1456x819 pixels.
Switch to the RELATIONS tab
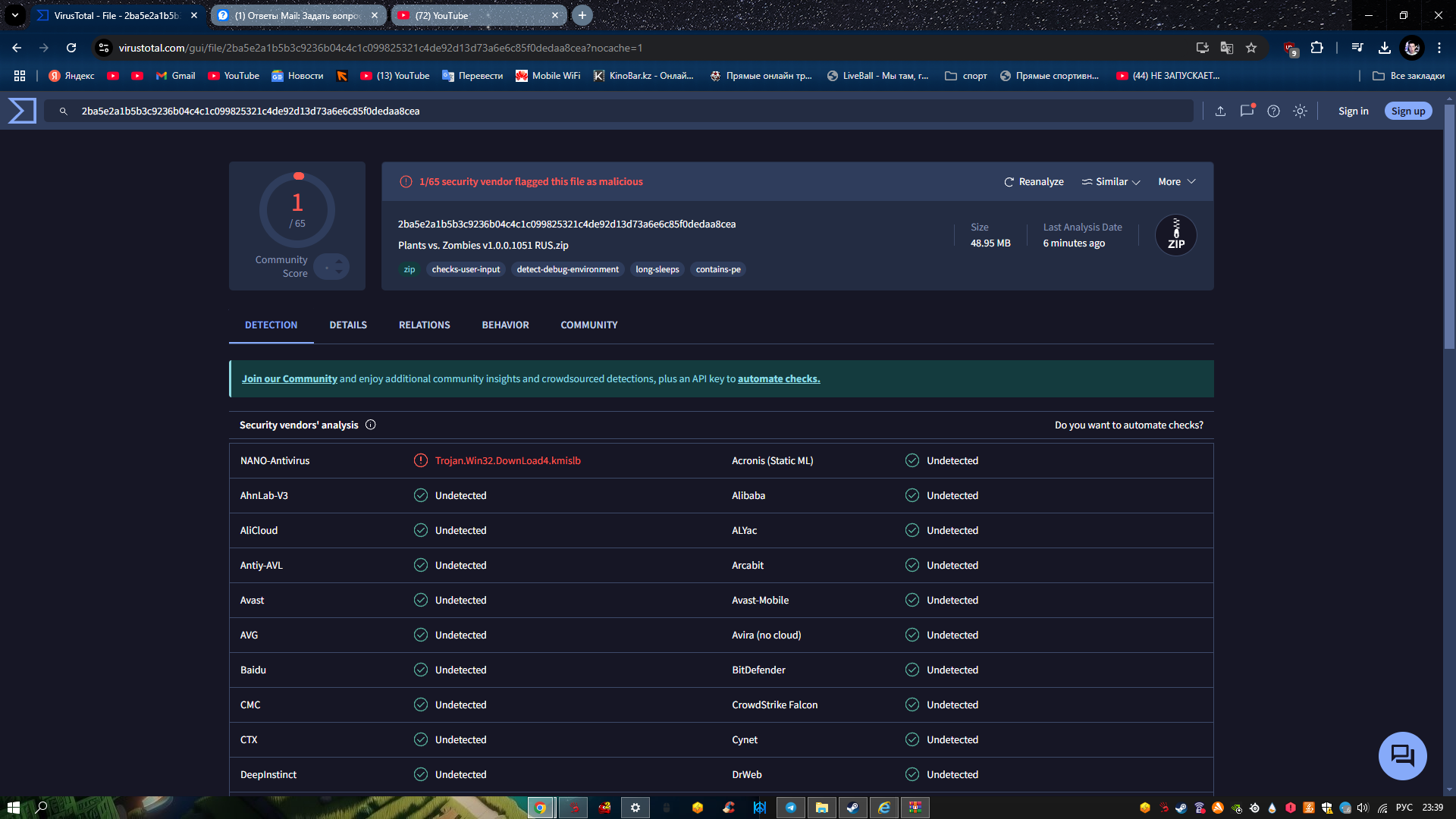425,325
